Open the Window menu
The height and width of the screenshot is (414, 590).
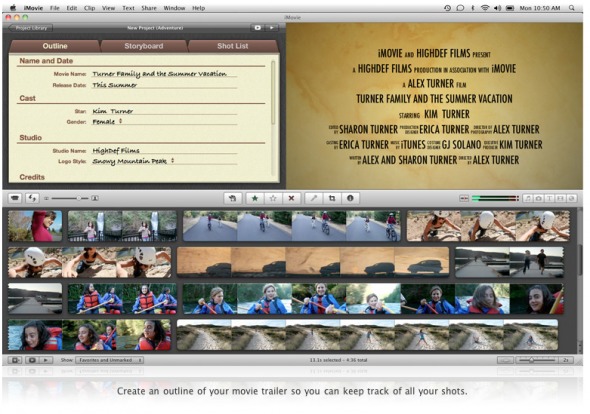pos(174,8)
